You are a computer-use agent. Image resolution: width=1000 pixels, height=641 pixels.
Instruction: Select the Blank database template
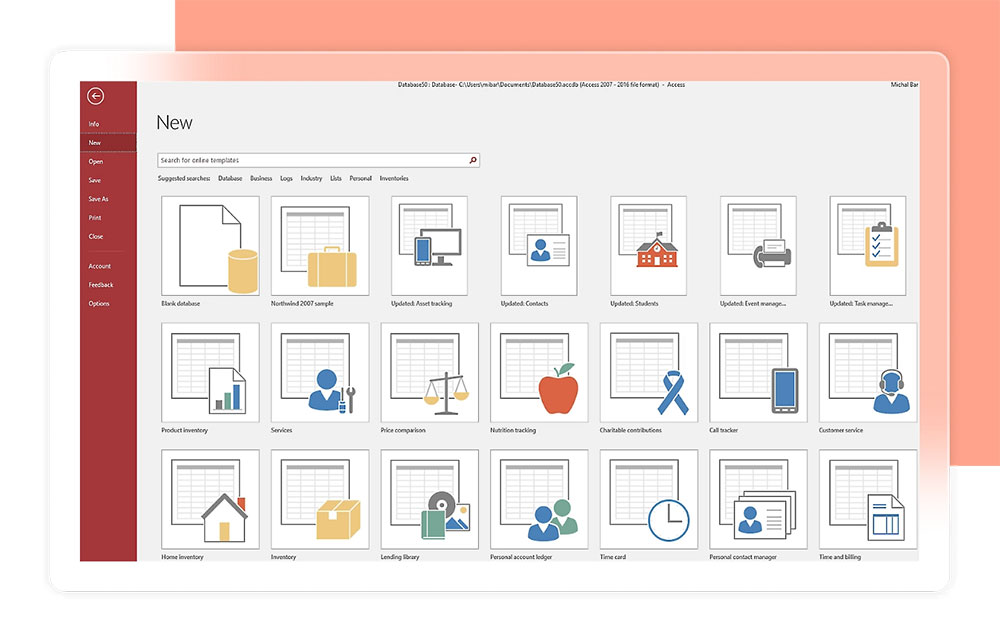click(210, 245)
